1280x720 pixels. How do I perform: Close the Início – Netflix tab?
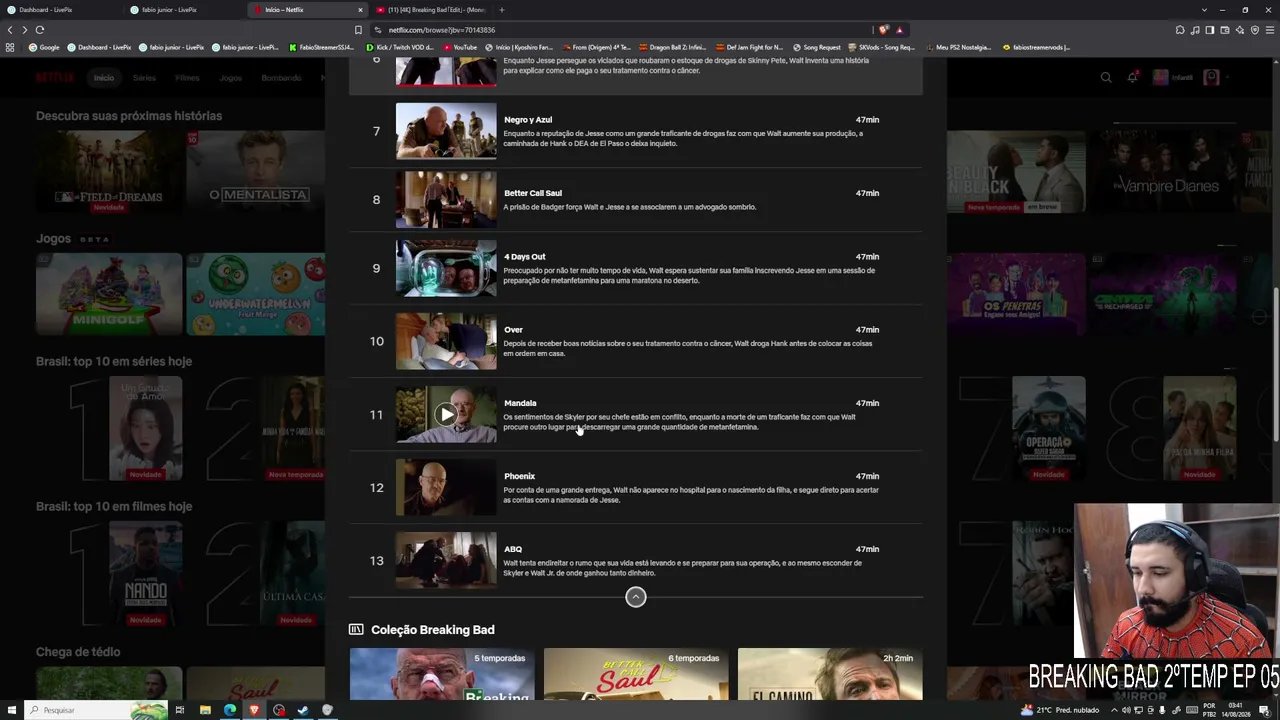pyautogui.click(x=360, y=10)
